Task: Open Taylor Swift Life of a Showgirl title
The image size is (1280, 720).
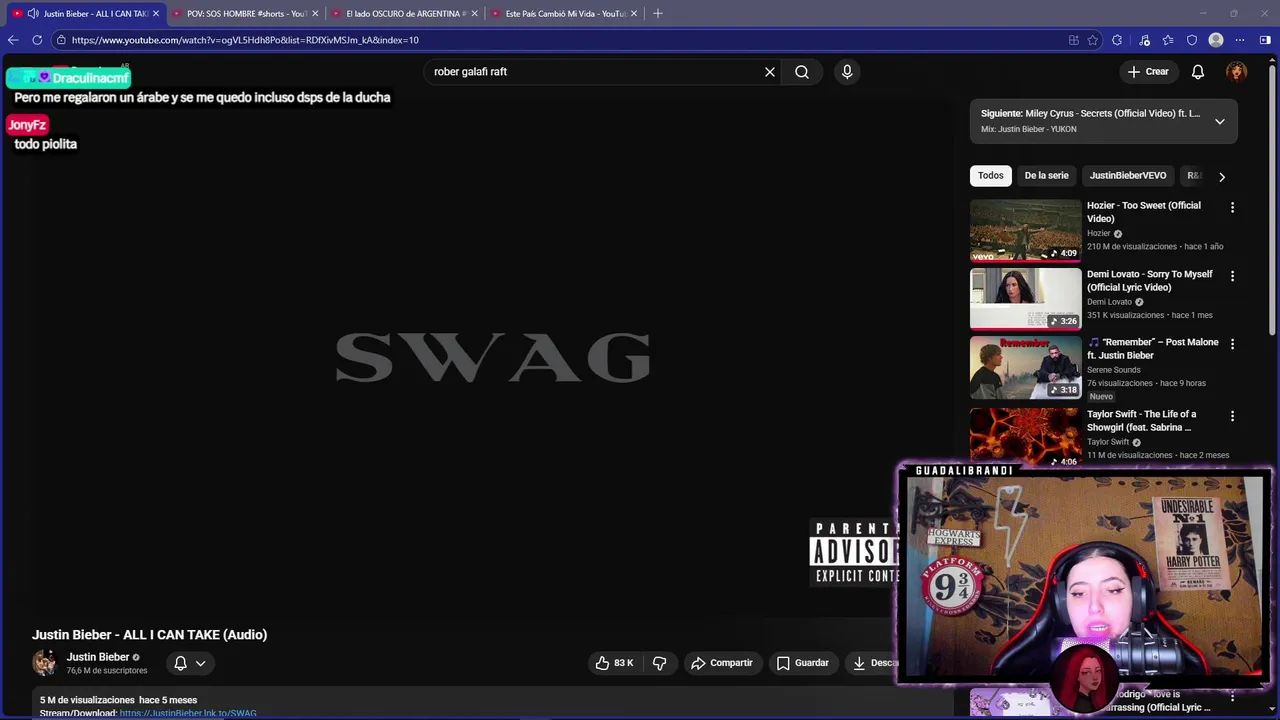Action: 1142,421
